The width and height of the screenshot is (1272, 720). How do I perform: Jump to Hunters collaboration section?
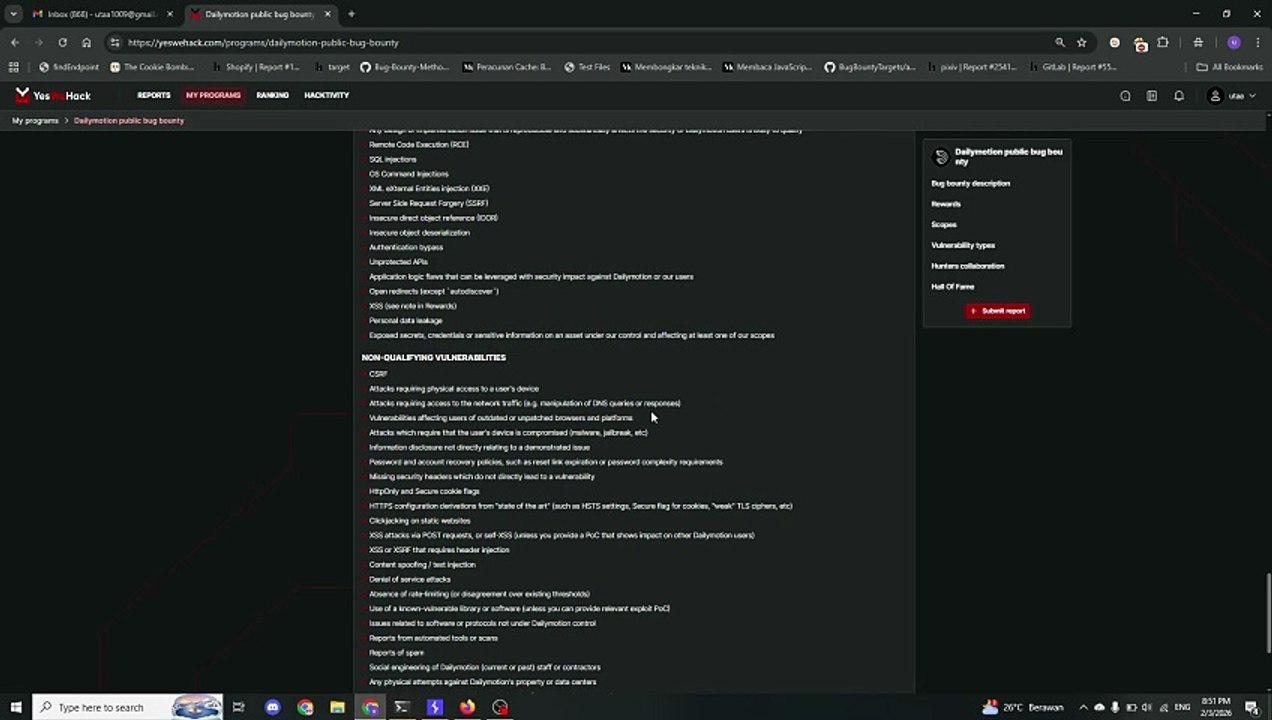[967, 266]
